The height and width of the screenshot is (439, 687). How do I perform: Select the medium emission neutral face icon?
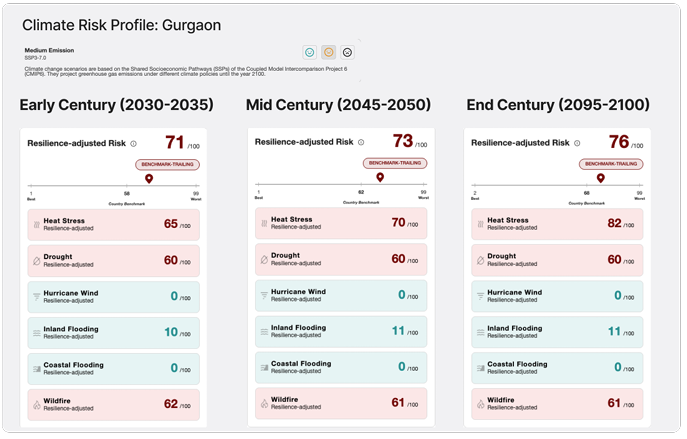point(328,52)
